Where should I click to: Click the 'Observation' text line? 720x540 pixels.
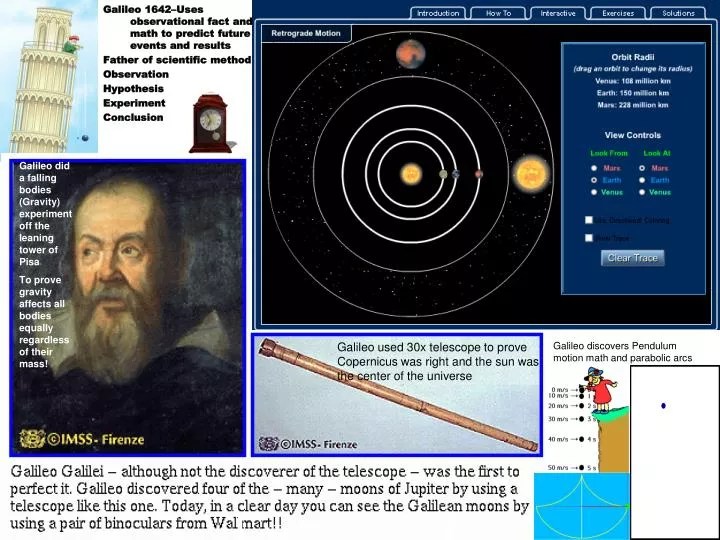click(136, 74)
